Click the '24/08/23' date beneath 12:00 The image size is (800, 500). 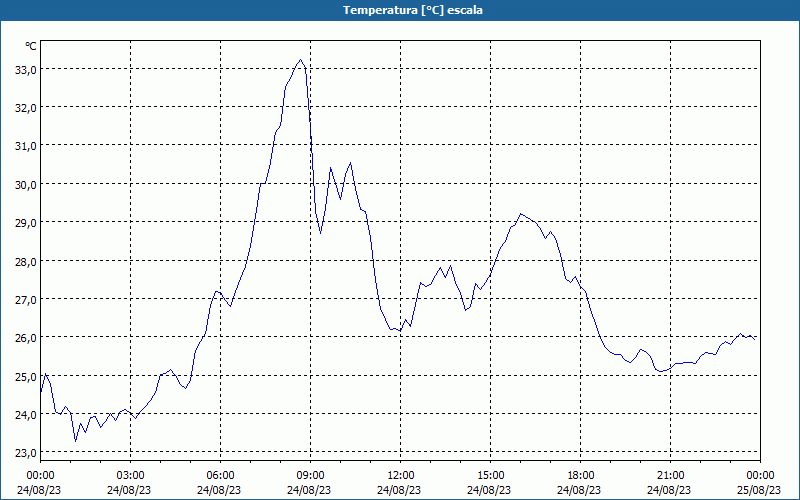(x=399, y=490)
